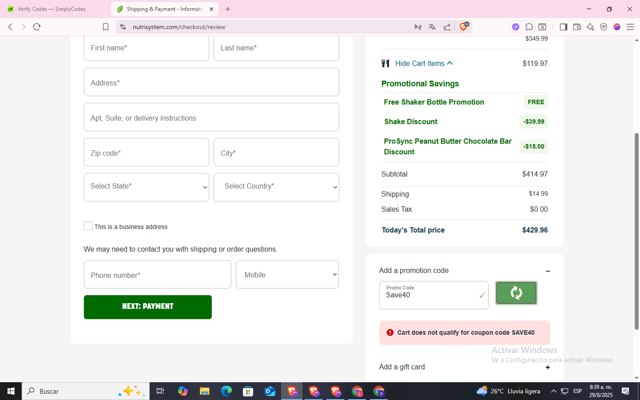Viewport: 640px width, 400px height.
Task: Open Microsoft Edge from the taskbar
Action: click(226, 391)
